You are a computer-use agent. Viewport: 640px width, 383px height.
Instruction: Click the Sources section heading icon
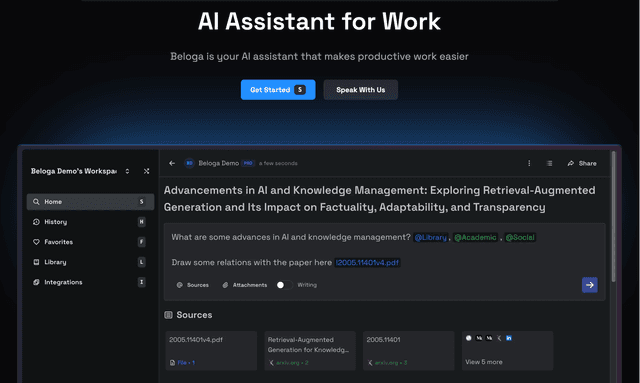click(x=168, y=315)
